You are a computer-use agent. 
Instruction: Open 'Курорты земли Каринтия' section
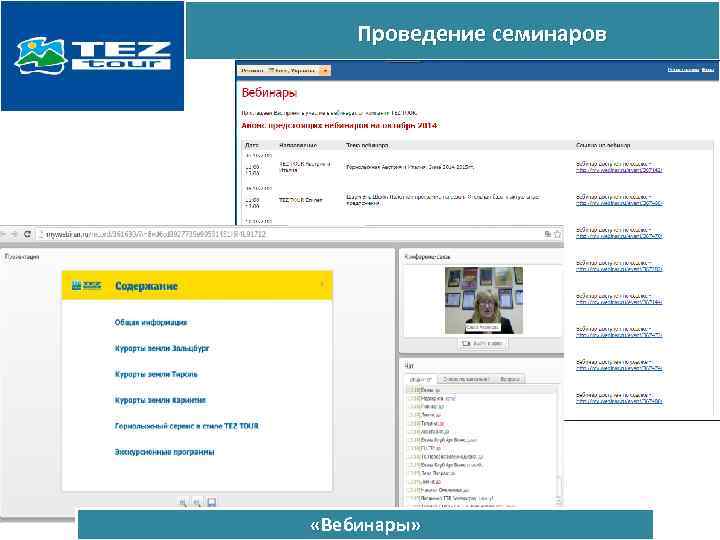pos(160,400)
